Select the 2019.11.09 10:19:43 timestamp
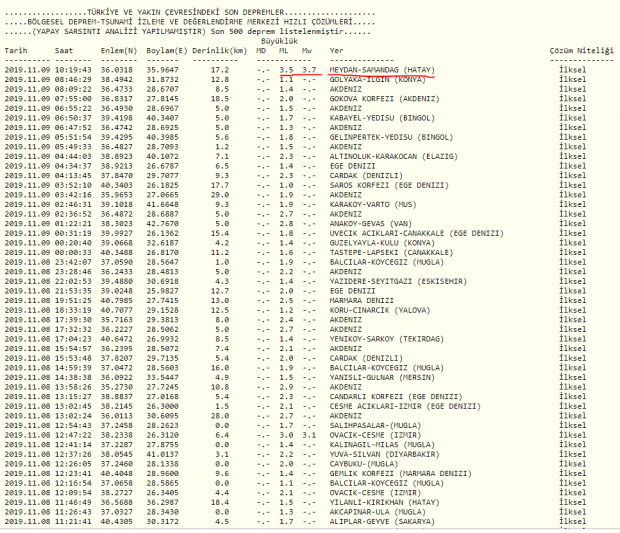 pyautogui.click(x=48, y=70)
